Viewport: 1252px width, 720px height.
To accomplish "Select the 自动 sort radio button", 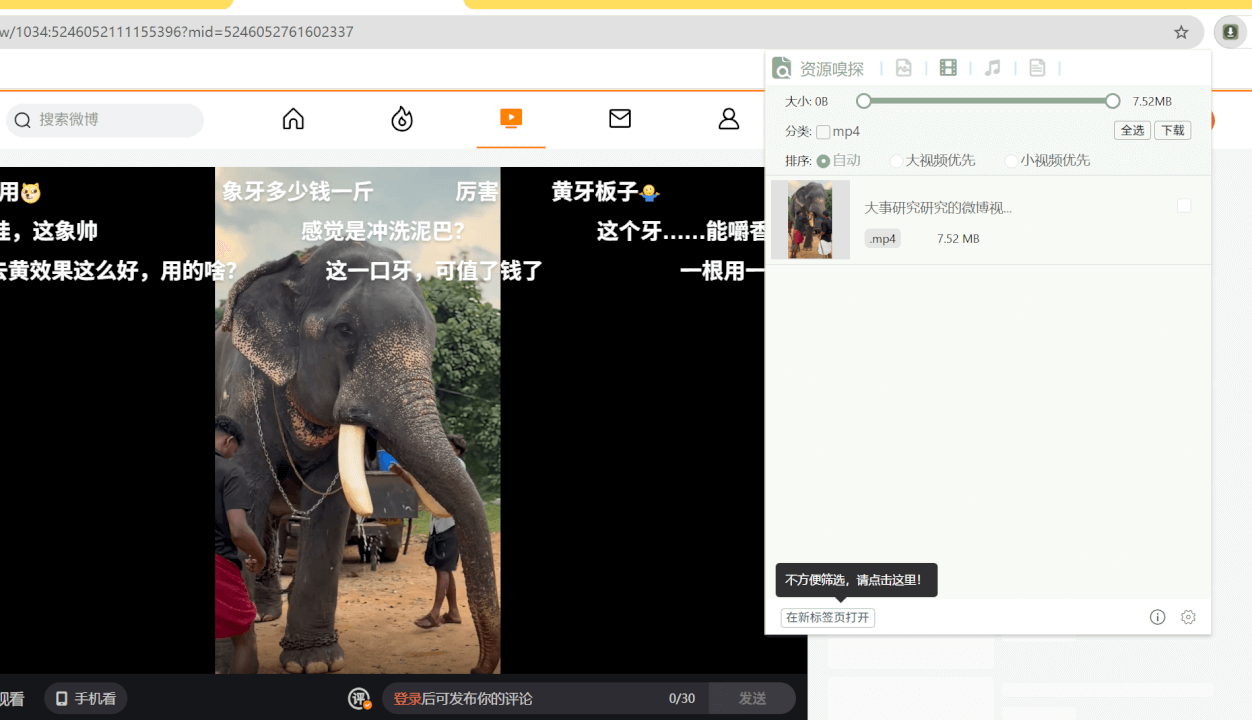I will (823, 161).
